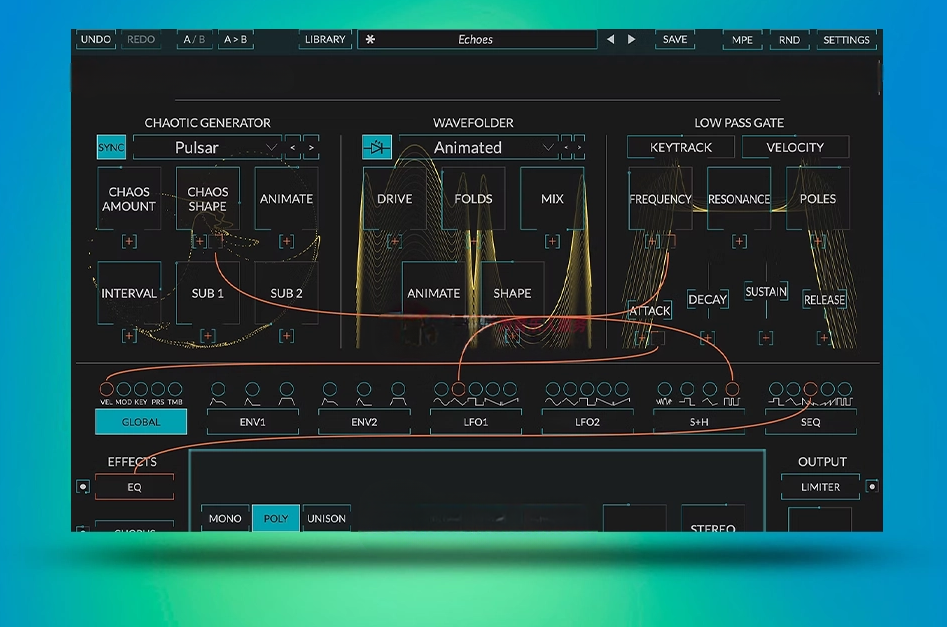The image size is (947, 627).
Task: Toggle A/B comparison
Action: coord(194,39)
